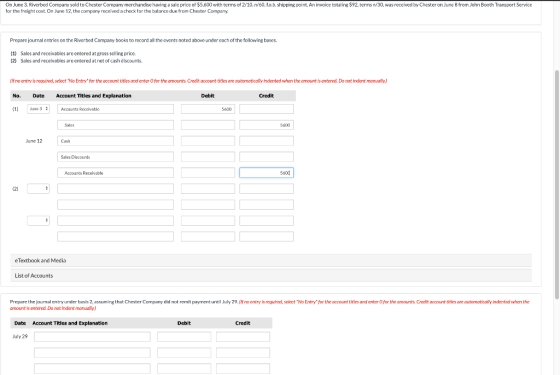The width and height of the screenshot is (560, 375).
Task: Click the "Debit" header in July 29 table
Action: coord(184,323)
